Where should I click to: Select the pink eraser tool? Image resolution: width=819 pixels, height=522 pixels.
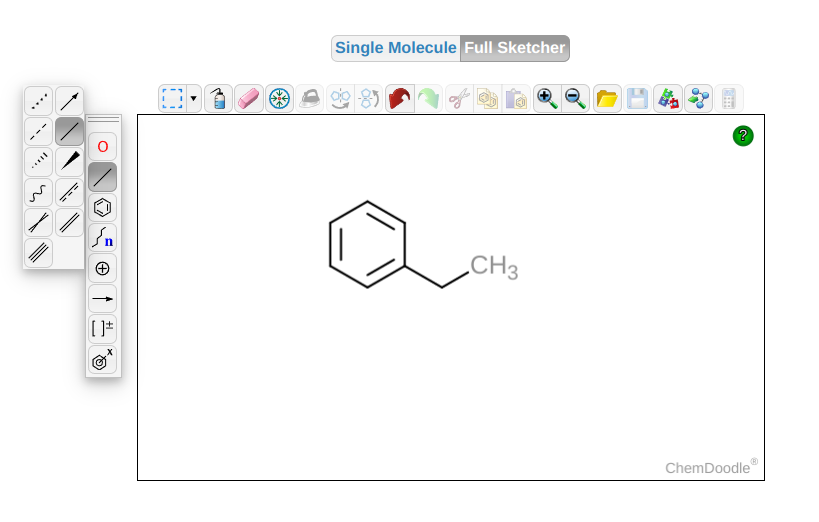pos(249,98)
